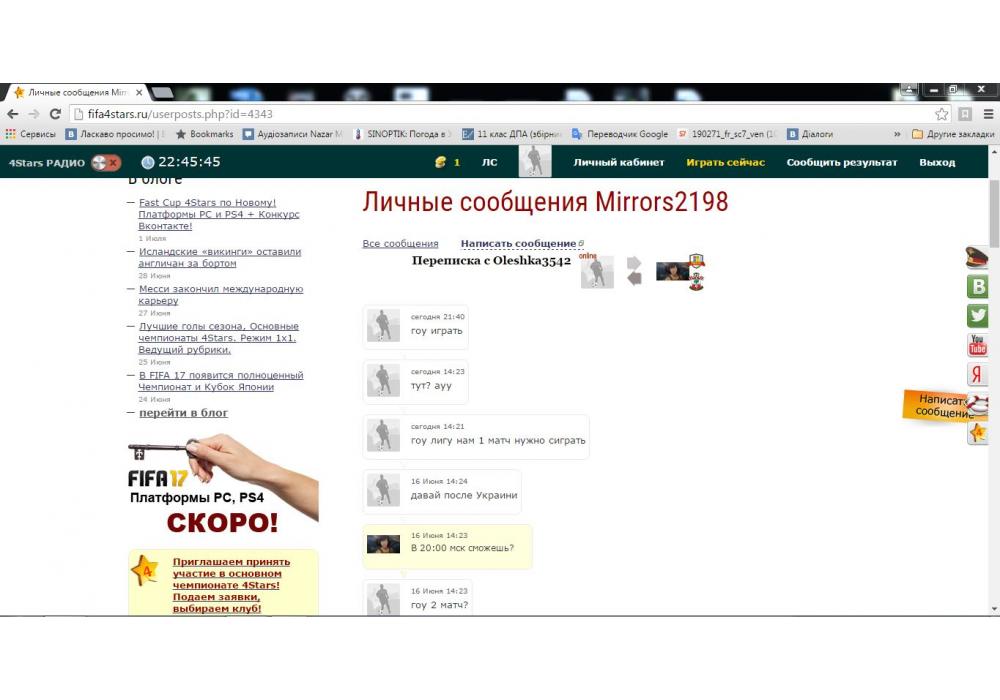
Task: Expand hidden bookmarks with double chevron
Action: point(897,134)
